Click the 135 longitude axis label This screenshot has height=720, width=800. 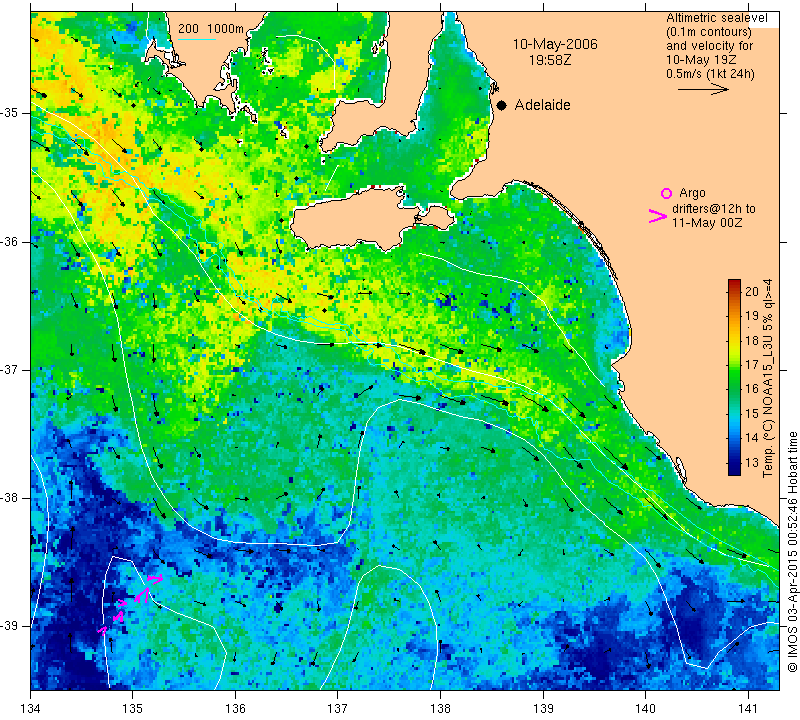click(x=133, y=709)
